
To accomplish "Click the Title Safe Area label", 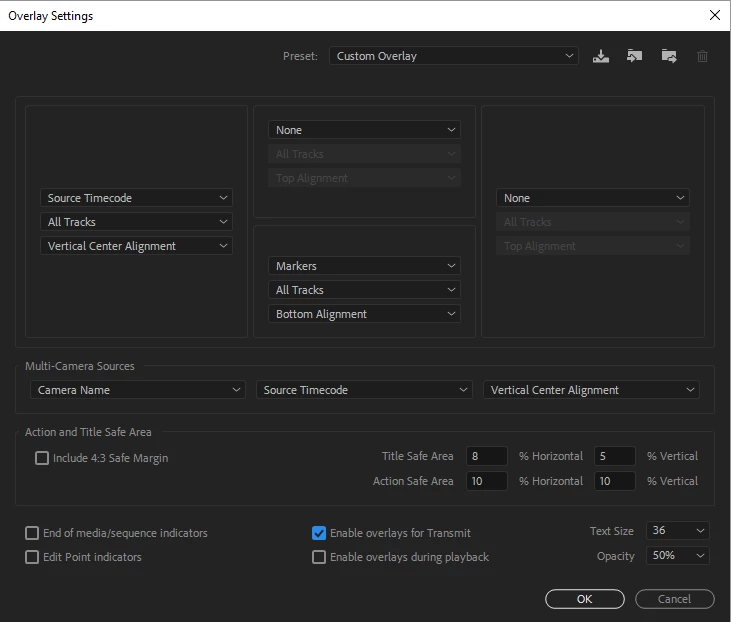I will click(x=417, y=456).
